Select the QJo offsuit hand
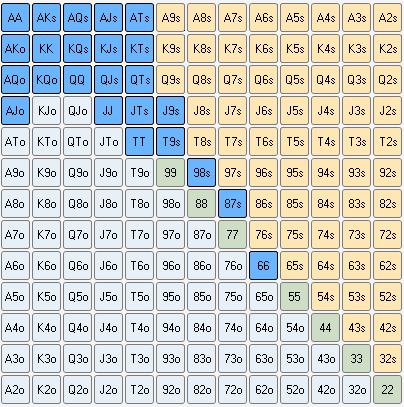 pos(77,111)
